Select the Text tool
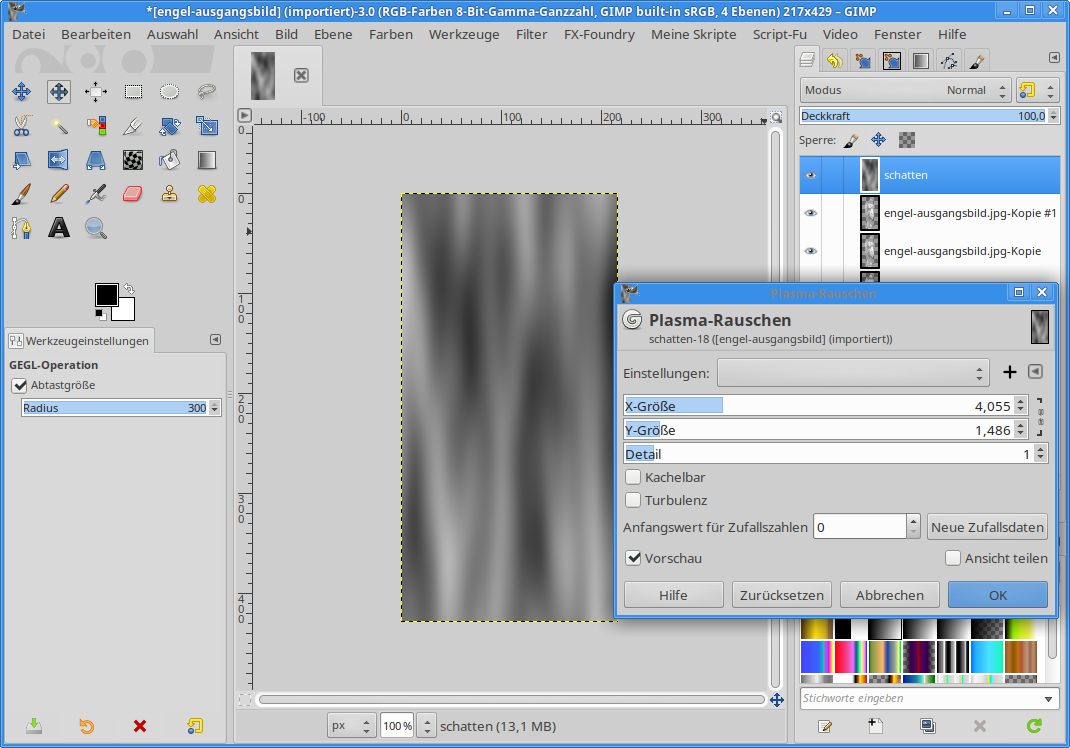Viewport: 1070px width, 748px height. [x=59, y=228]
